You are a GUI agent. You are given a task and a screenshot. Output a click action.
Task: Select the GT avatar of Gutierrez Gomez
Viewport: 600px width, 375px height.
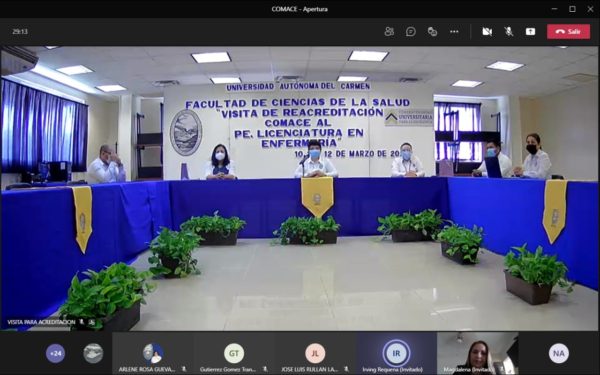[x=234, y=353]
